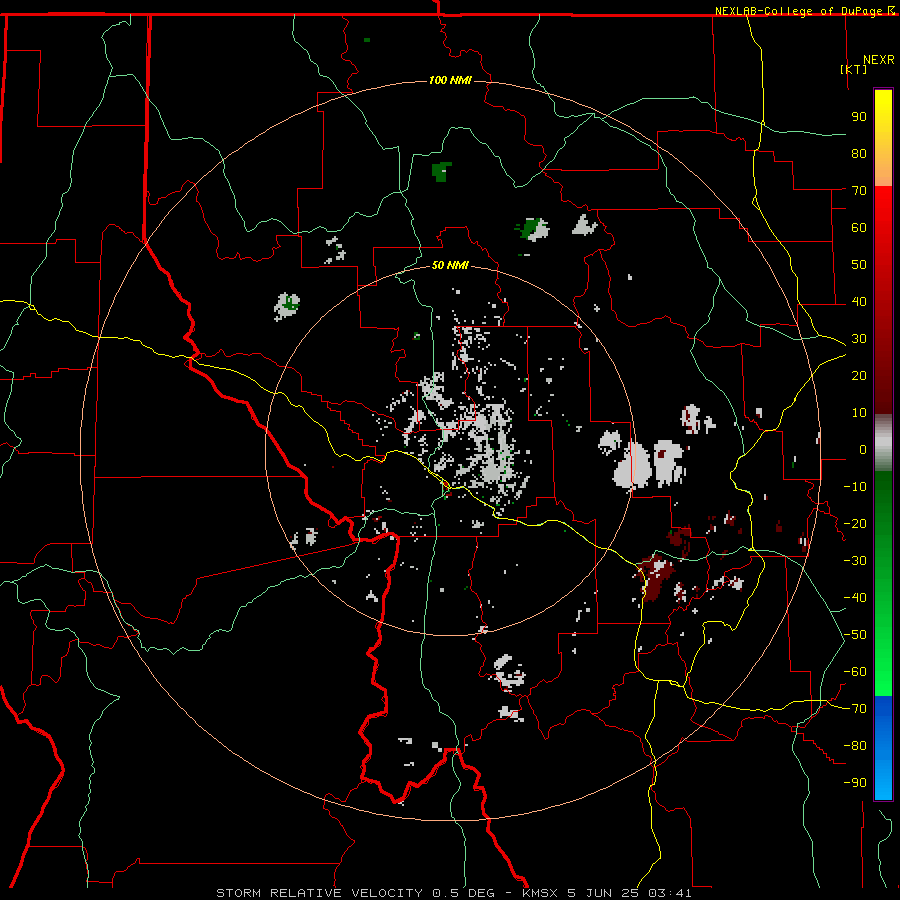This screenshot has height=900, width=900.
Task: Click the NEXR label above the scale
Action: click(x=878, y=60)
